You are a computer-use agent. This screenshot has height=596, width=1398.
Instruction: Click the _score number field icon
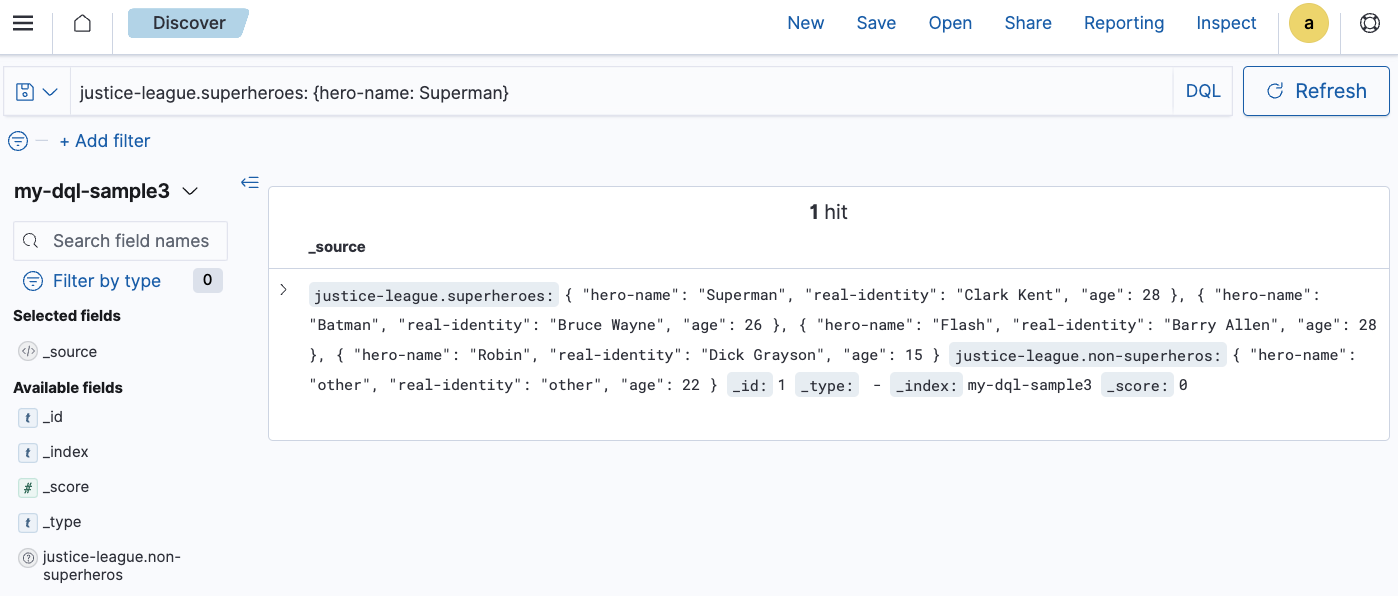pyautogui.click(x=28, y=488)
